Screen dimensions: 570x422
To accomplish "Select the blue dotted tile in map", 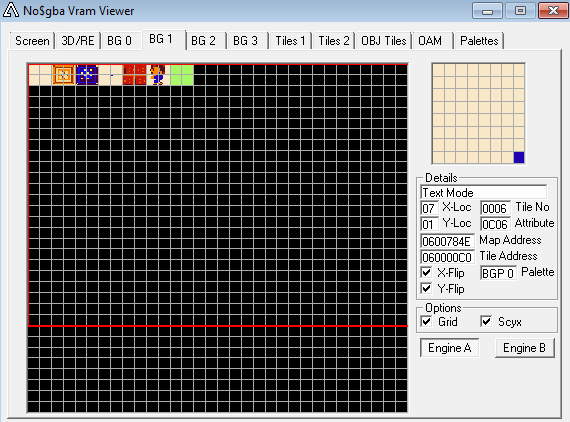I will click(x=87, y=75).
